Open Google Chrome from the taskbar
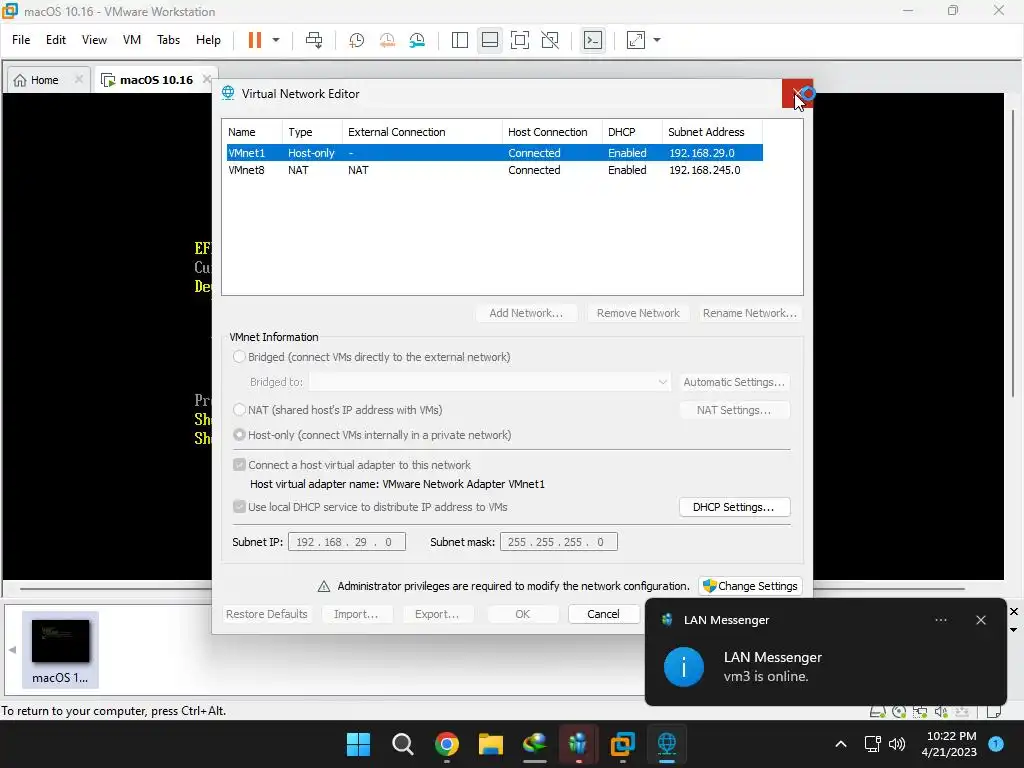The height and width of the screenshot is (768, 1024). pyautogui.click(x=447, y=744)
